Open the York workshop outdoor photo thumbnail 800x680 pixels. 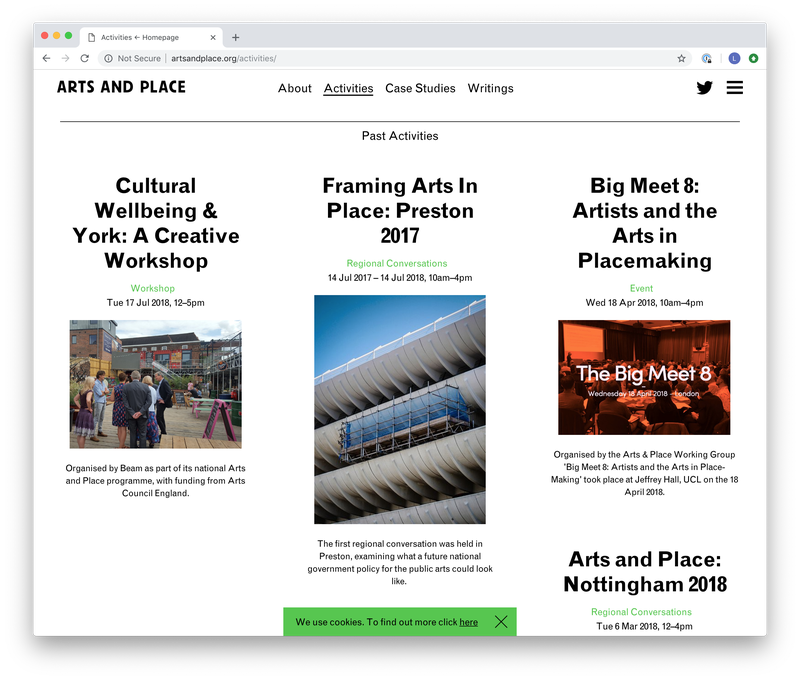pos(156,384)
